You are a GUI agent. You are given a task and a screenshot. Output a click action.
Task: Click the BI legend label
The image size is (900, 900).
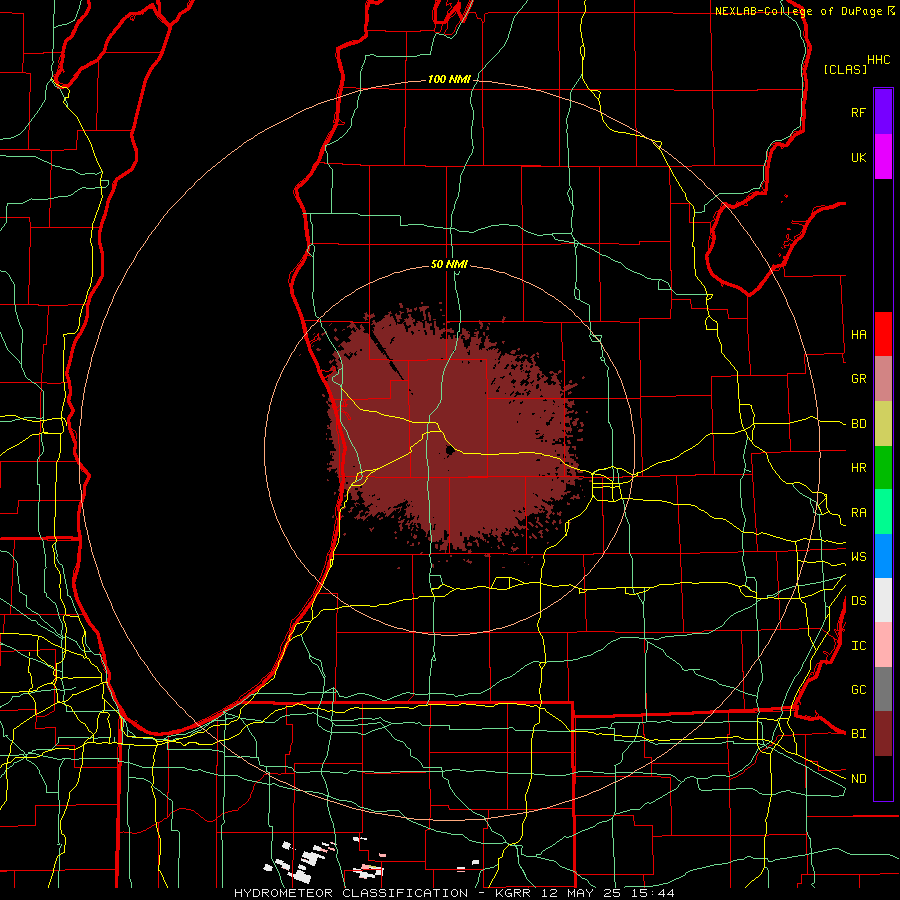(858, 734)
